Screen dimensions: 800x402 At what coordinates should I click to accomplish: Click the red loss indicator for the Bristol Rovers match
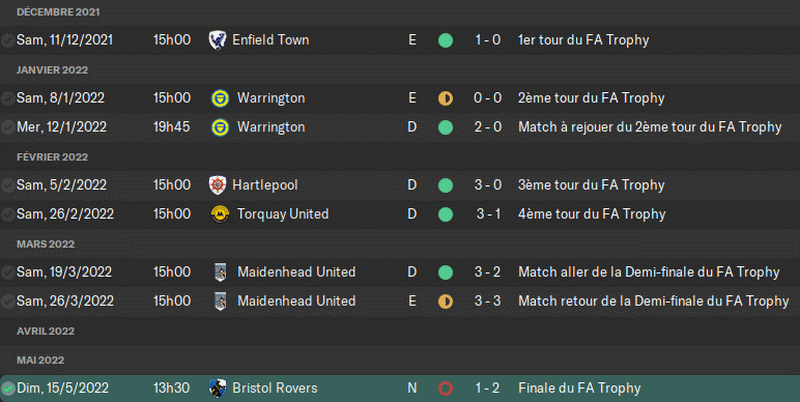point(445,388)
